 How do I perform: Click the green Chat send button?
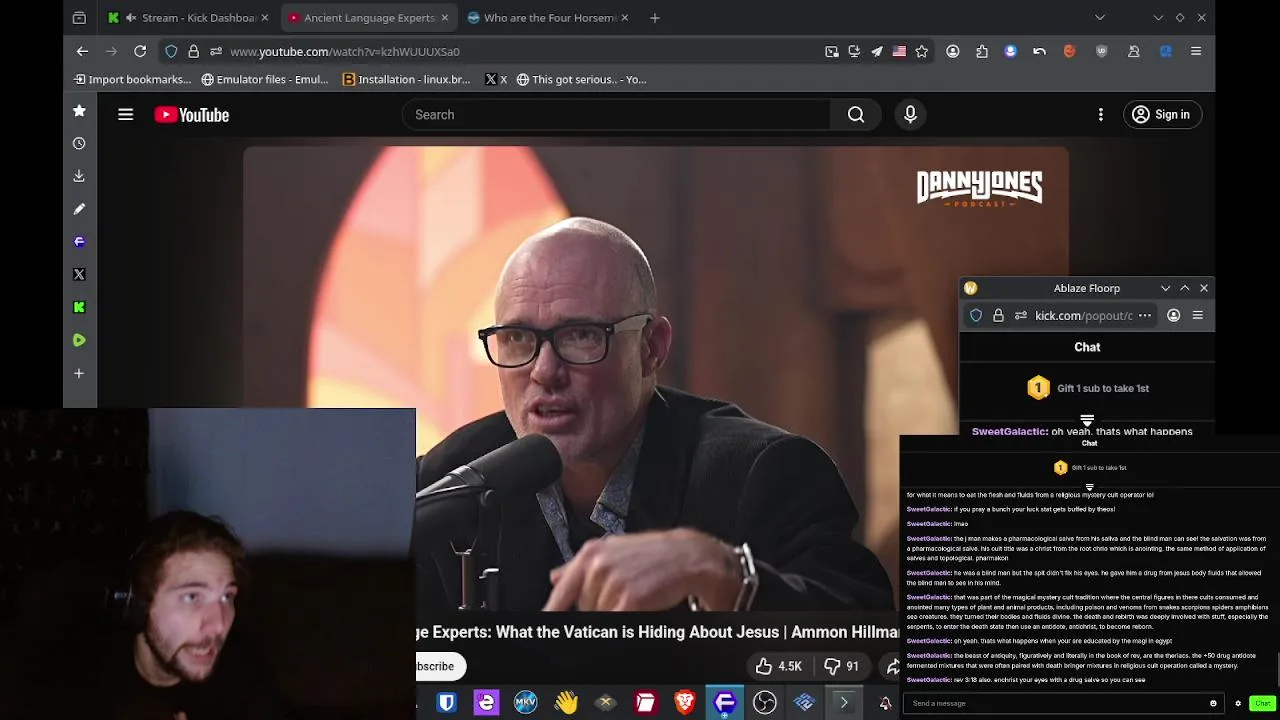click(1262, 703)
